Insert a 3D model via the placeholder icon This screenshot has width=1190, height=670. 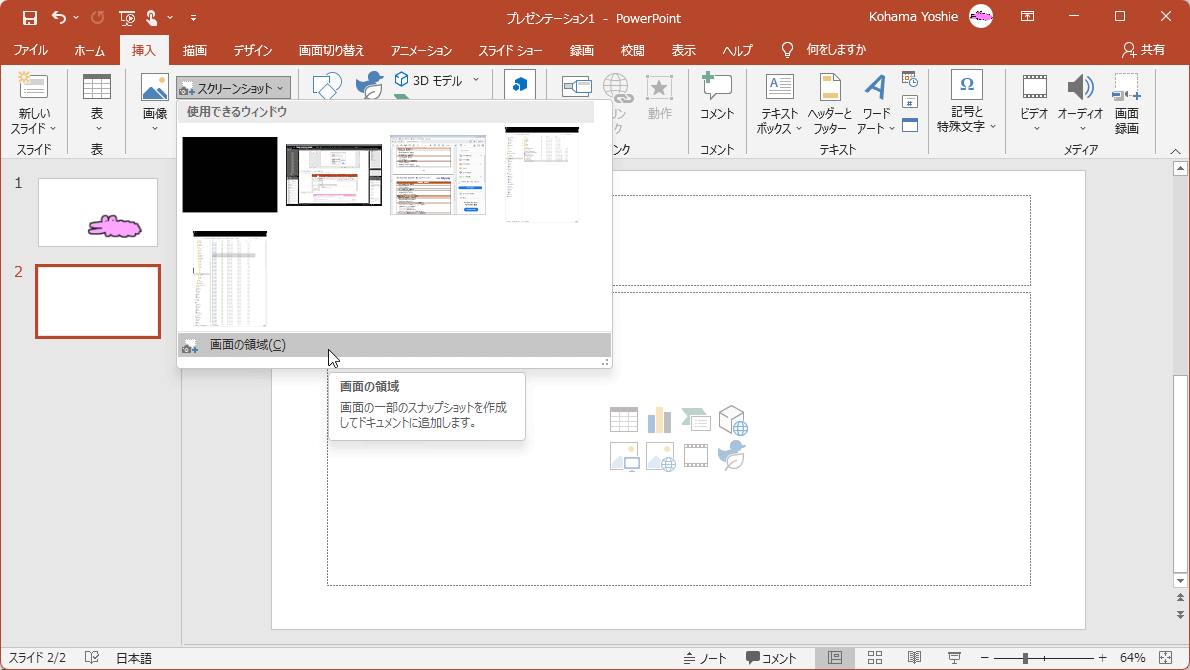coord(731,419)
